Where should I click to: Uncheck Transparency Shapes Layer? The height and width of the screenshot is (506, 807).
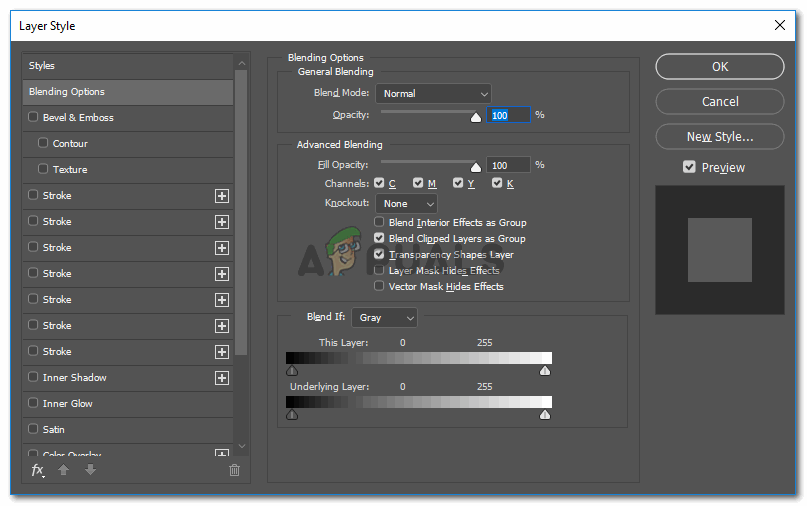[379, 254]
